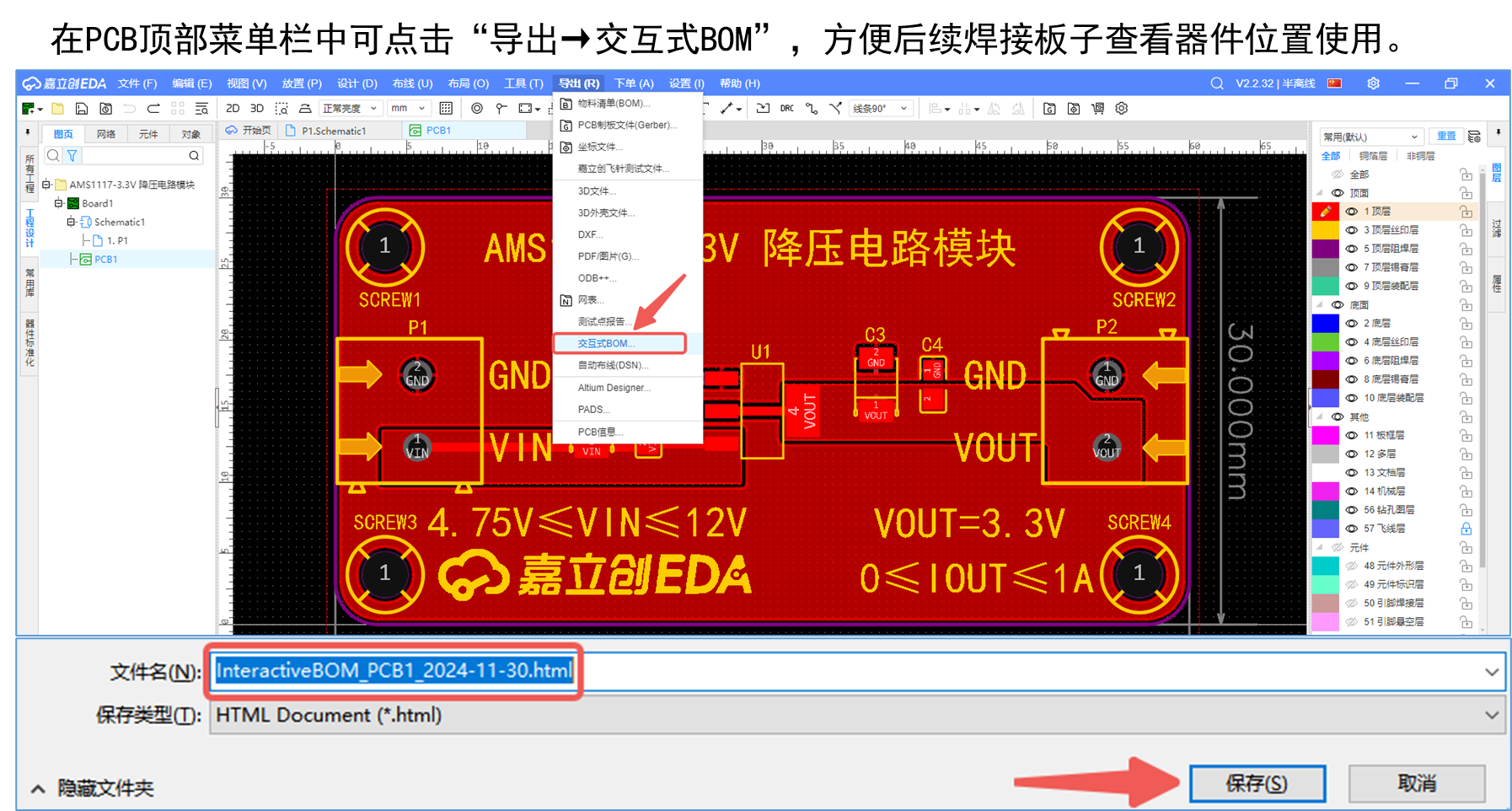Open the 文件 (F) menu
The image size is (1512, 811).
coord(137,83)
